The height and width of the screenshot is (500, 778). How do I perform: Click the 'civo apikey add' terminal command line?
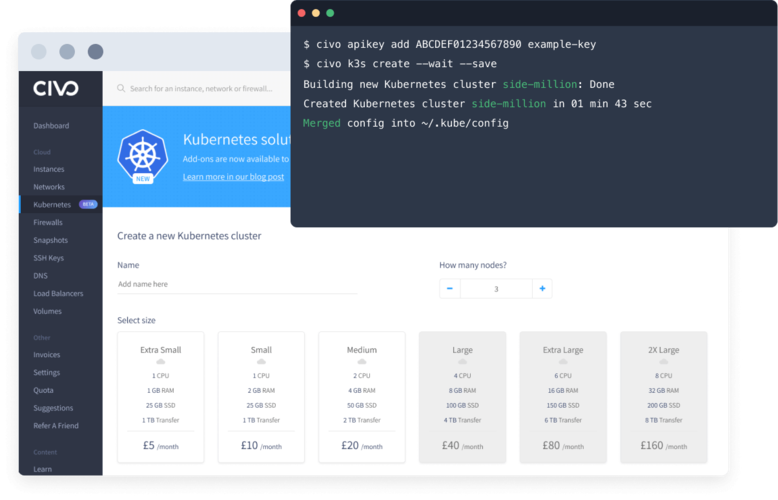coord(450,45)
